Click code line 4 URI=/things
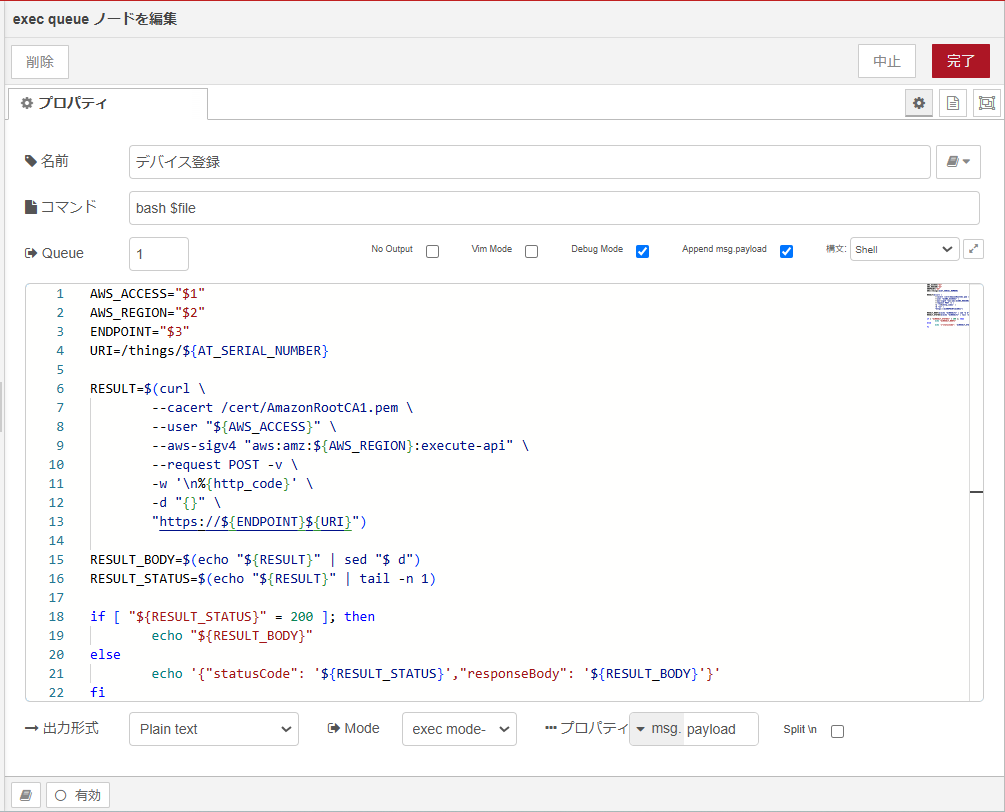 209,351
